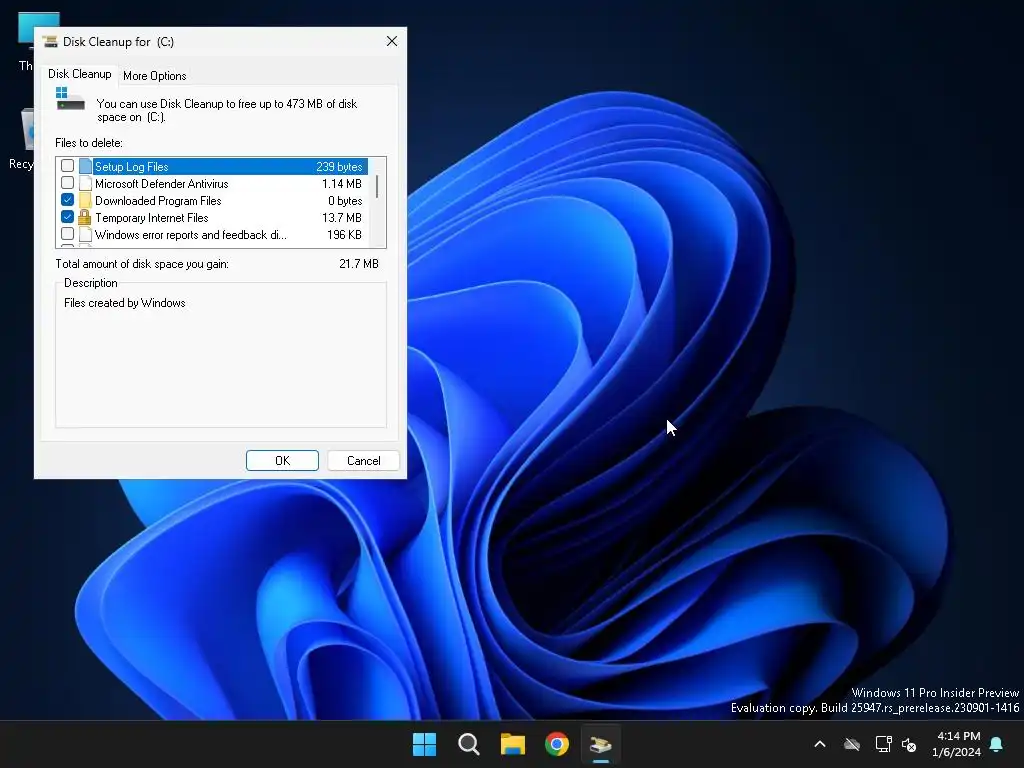Select the This PC desktop icon

point(26,40)
